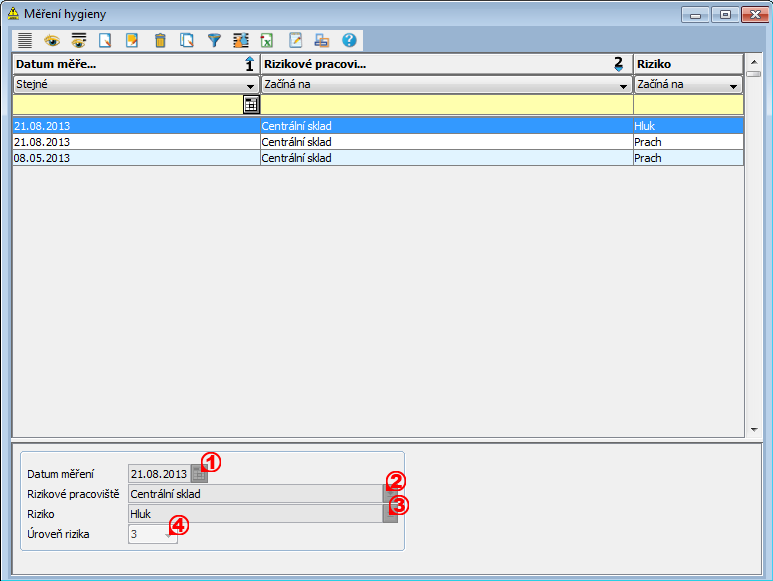This screenshot has width=773, height=581.
Task: Select the row with 08.05.2013 date
Action: pyautogui.click(x=135, y=158)
